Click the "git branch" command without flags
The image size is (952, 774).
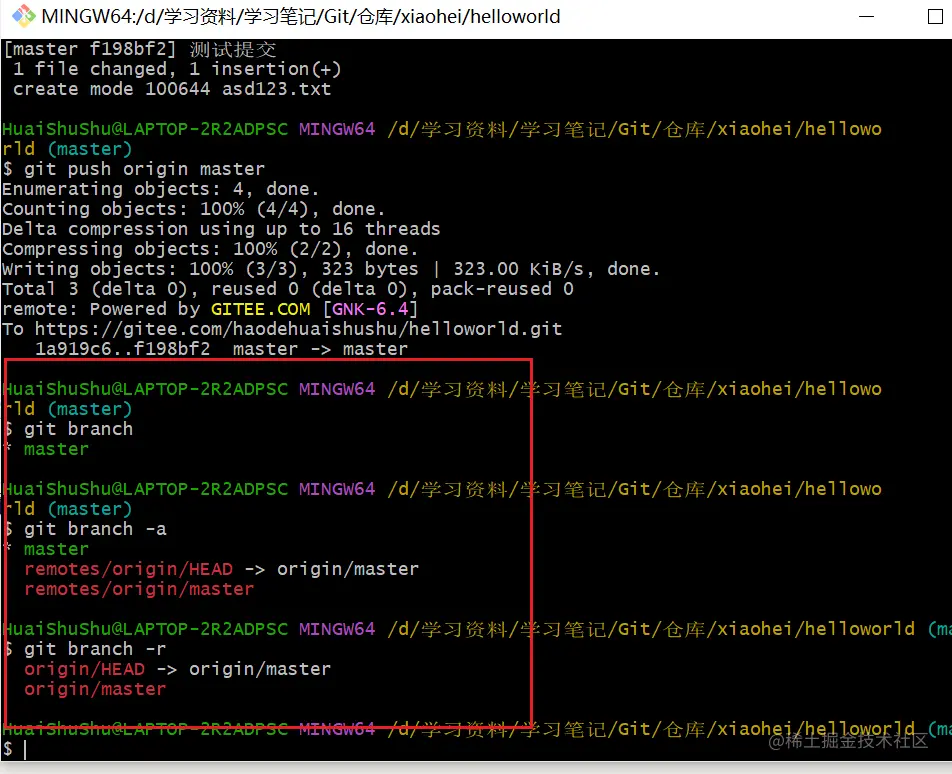78,429
